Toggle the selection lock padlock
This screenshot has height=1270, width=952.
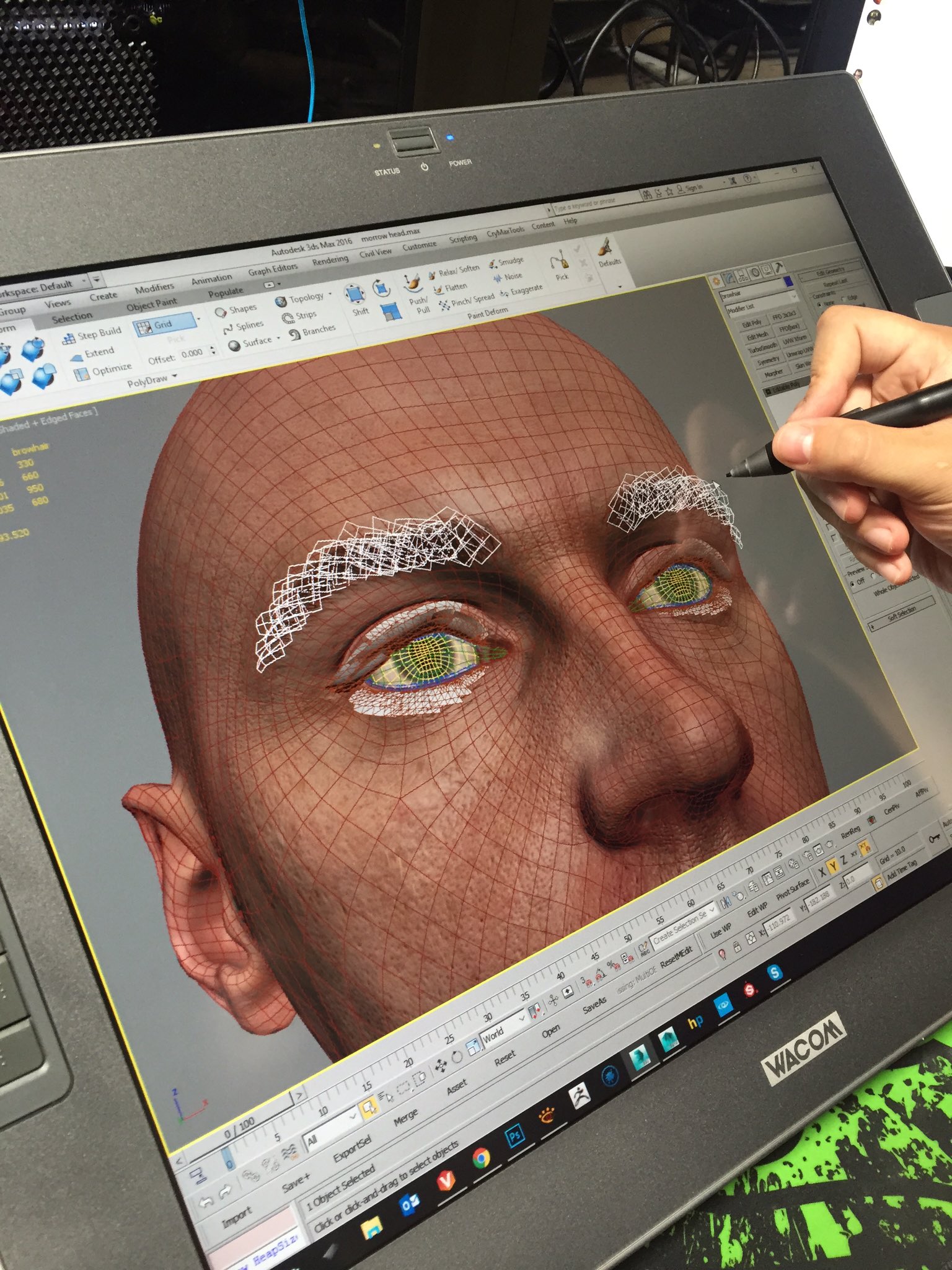click(x=736, y=946)
